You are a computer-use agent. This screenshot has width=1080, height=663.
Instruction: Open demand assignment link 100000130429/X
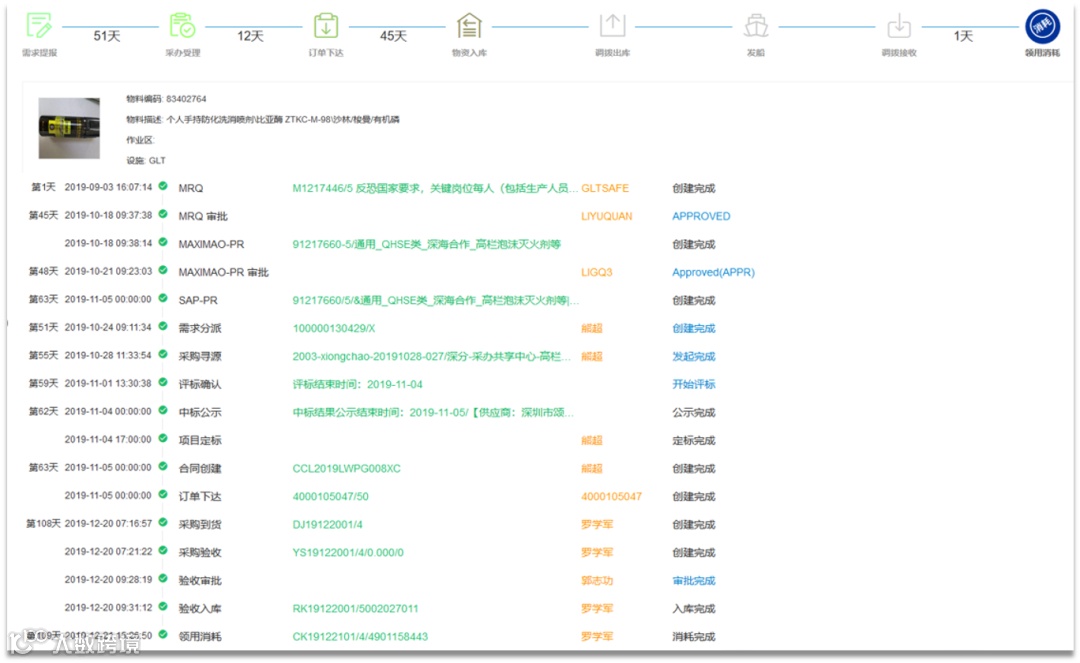(334, 328)
